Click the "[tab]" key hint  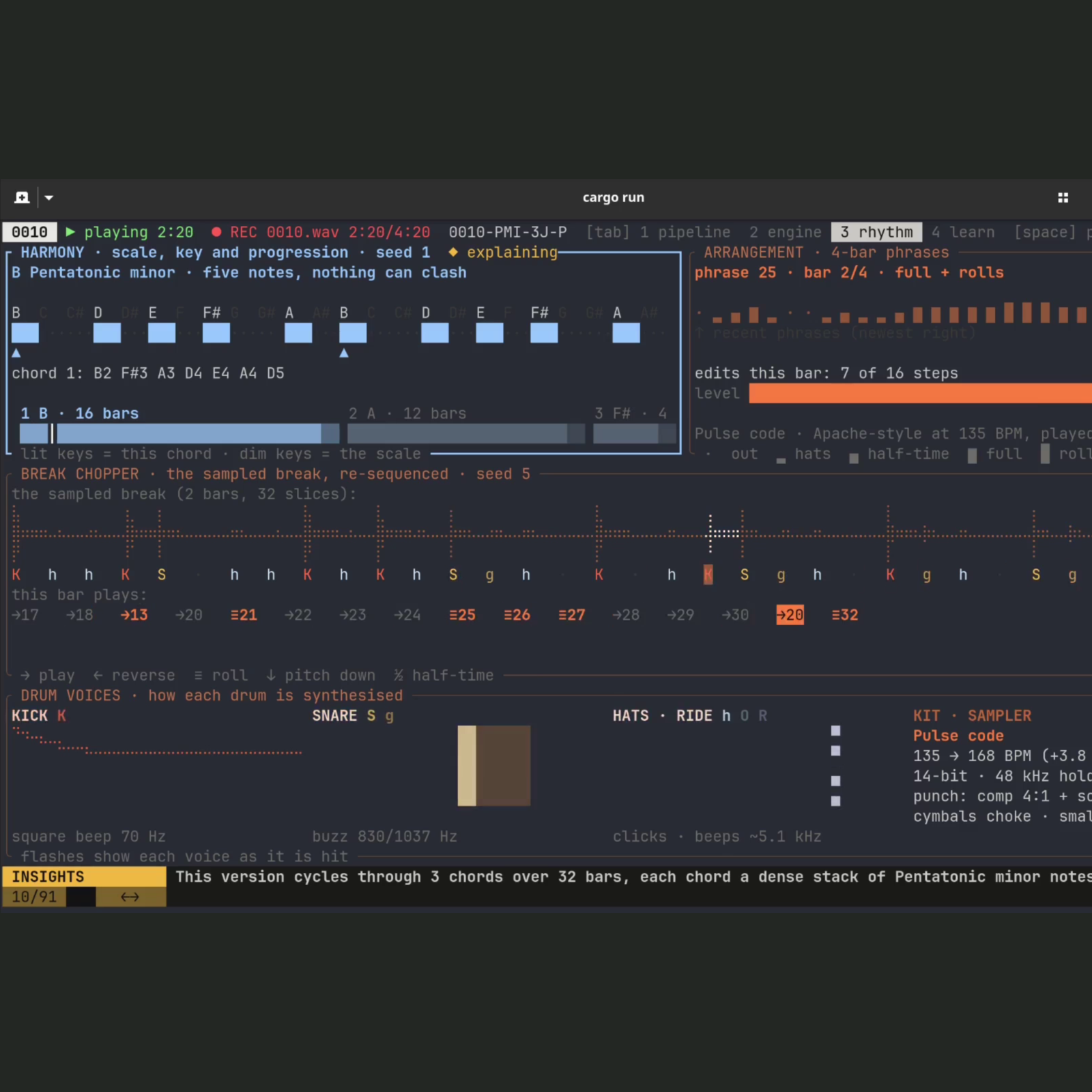[x=608, y=232]
